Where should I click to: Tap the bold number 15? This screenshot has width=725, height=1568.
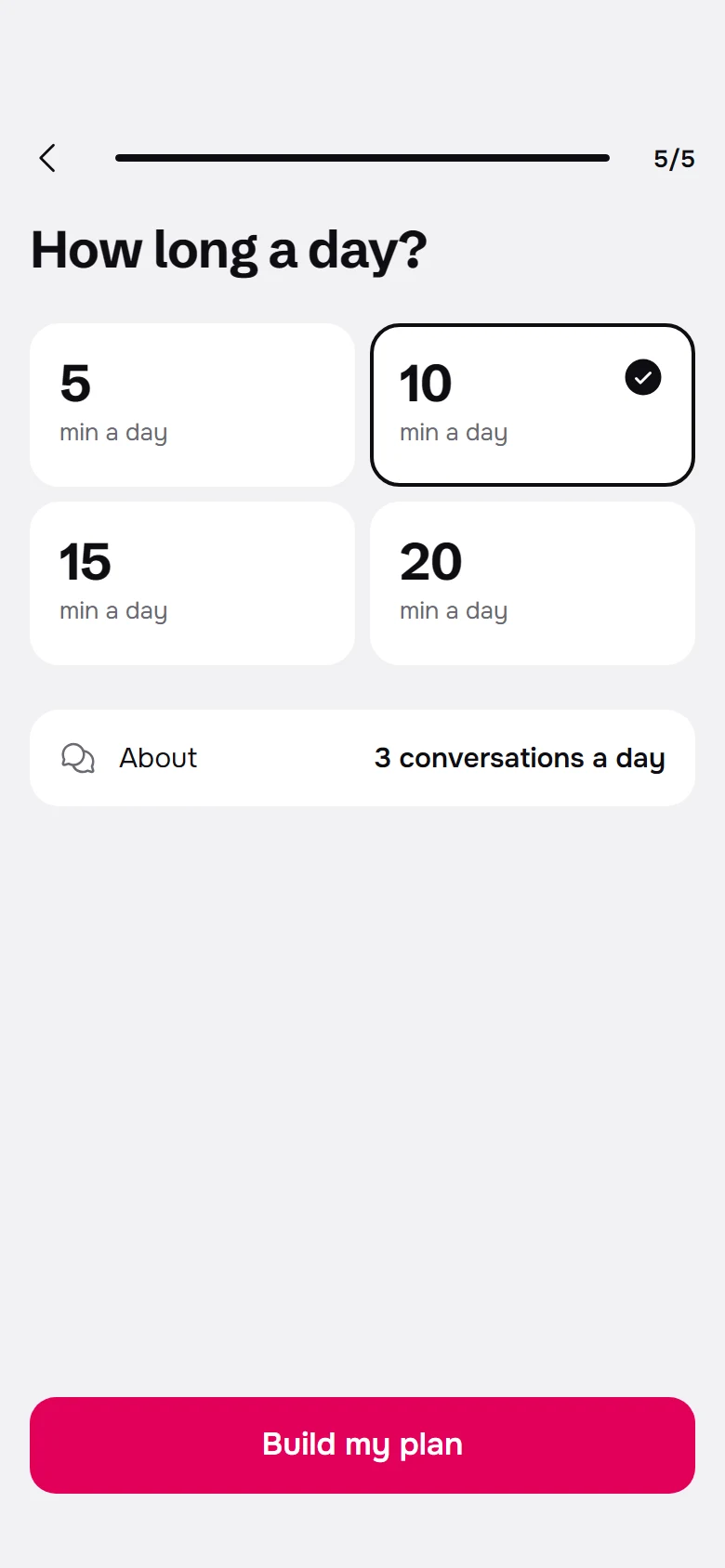(85, 562)
